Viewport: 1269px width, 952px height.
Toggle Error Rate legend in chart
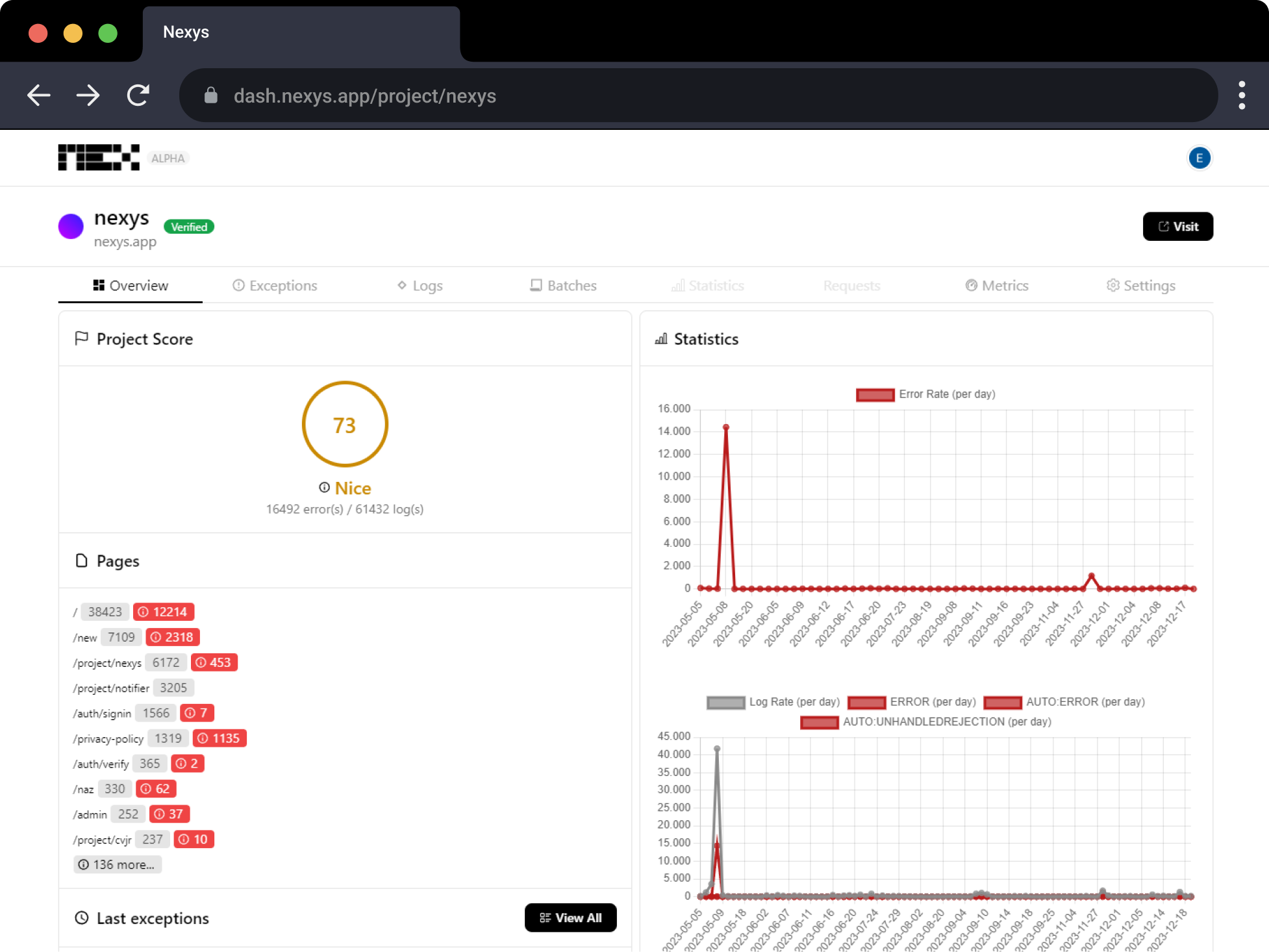click(925, 394)
